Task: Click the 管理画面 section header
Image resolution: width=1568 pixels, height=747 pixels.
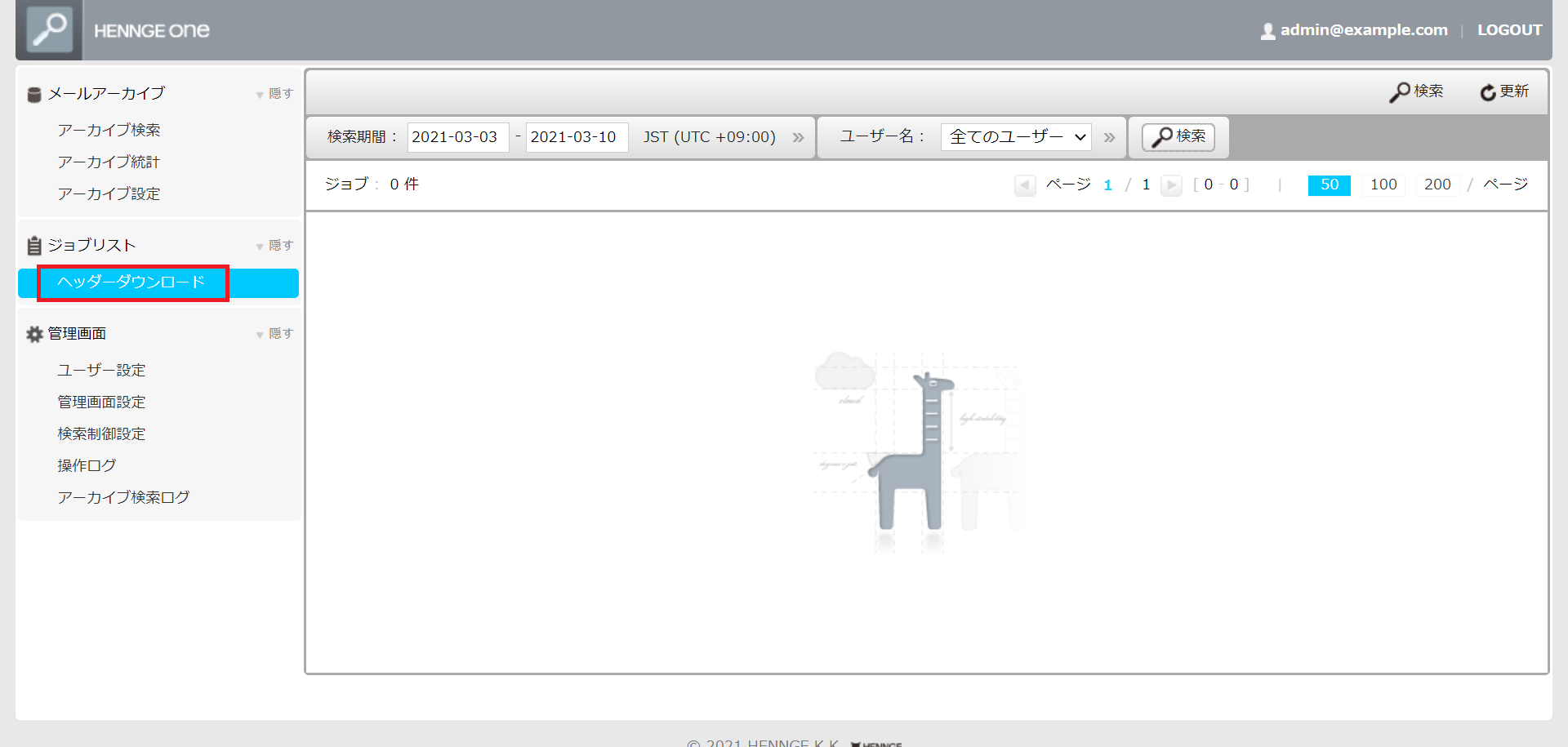Action: pos(77,334)
